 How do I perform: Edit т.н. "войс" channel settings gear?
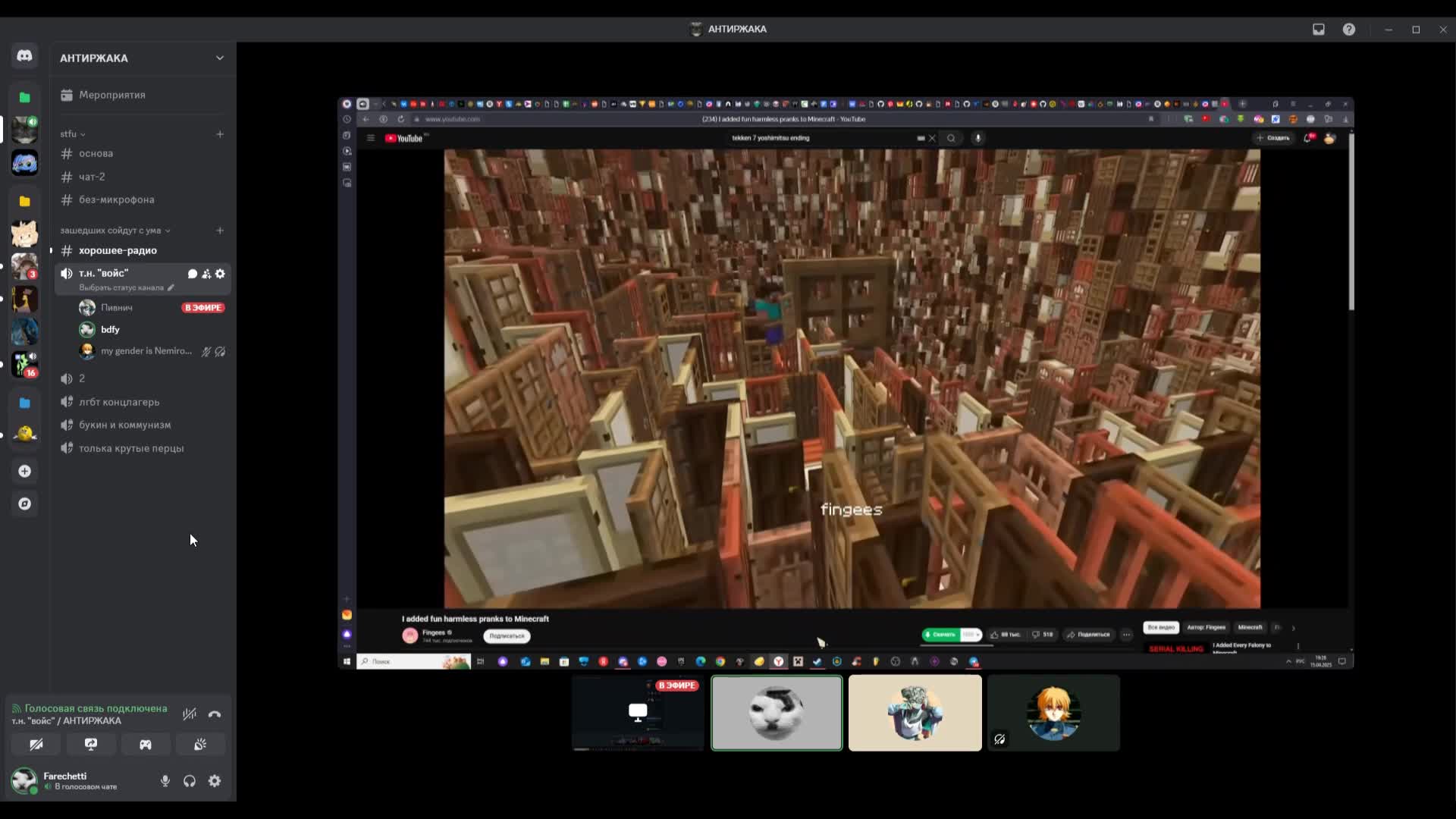tap(220, 274)
